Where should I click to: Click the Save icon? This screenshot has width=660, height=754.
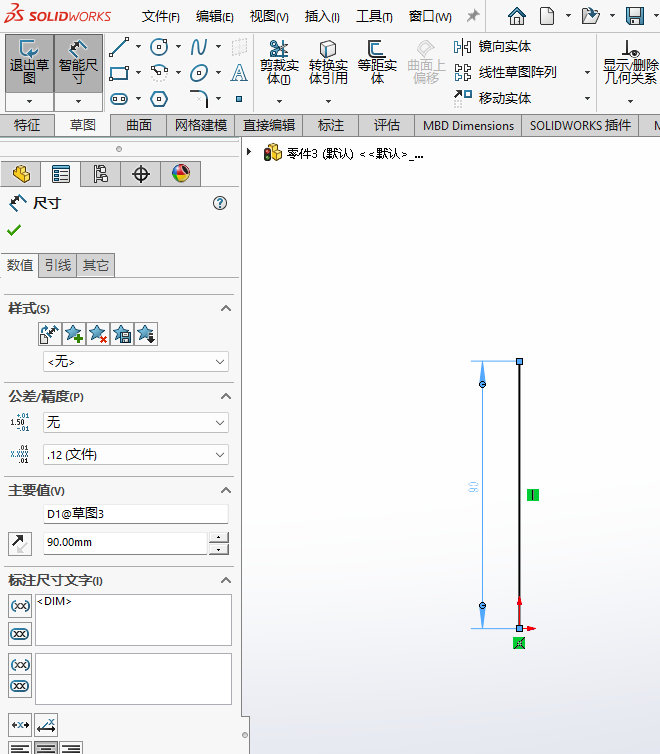click(x=635, y=16)
